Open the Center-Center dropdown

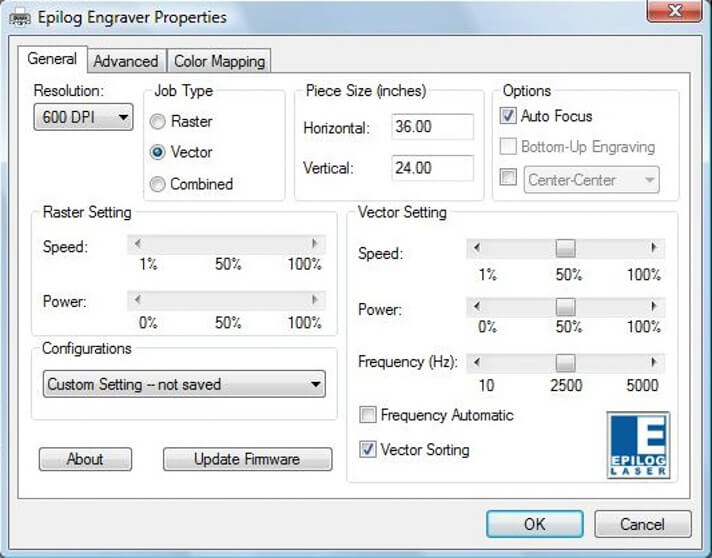click(x=591, y=180)
